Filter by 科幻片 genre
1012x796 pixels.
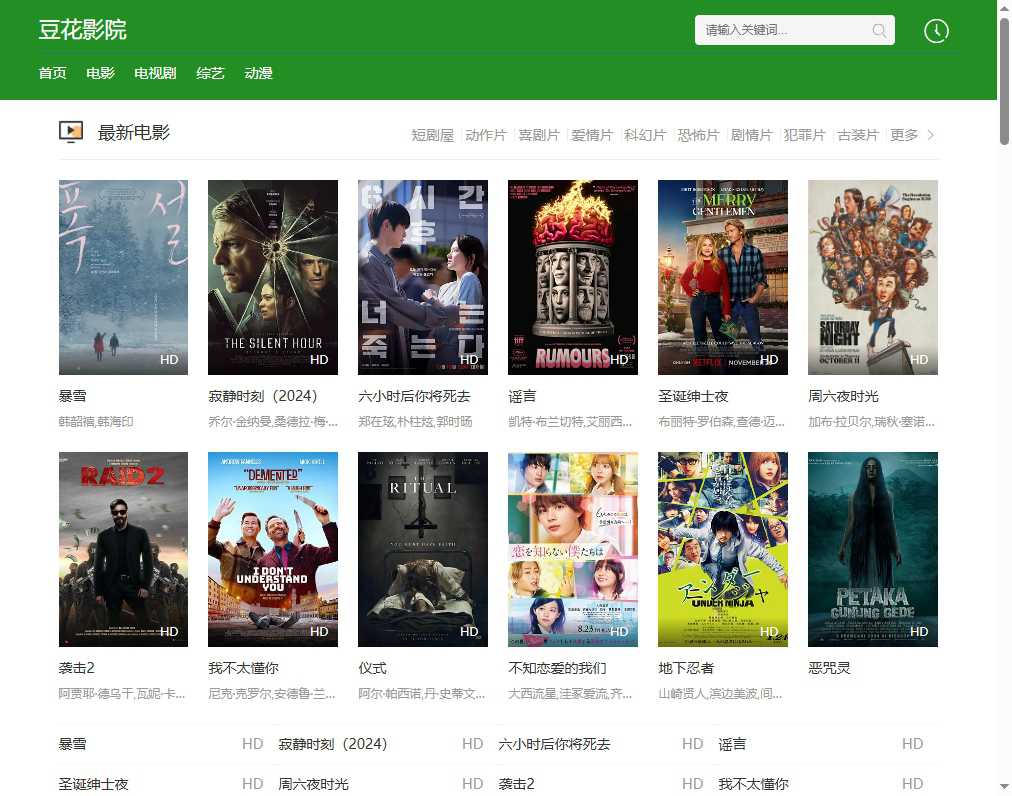click(645, 135)
